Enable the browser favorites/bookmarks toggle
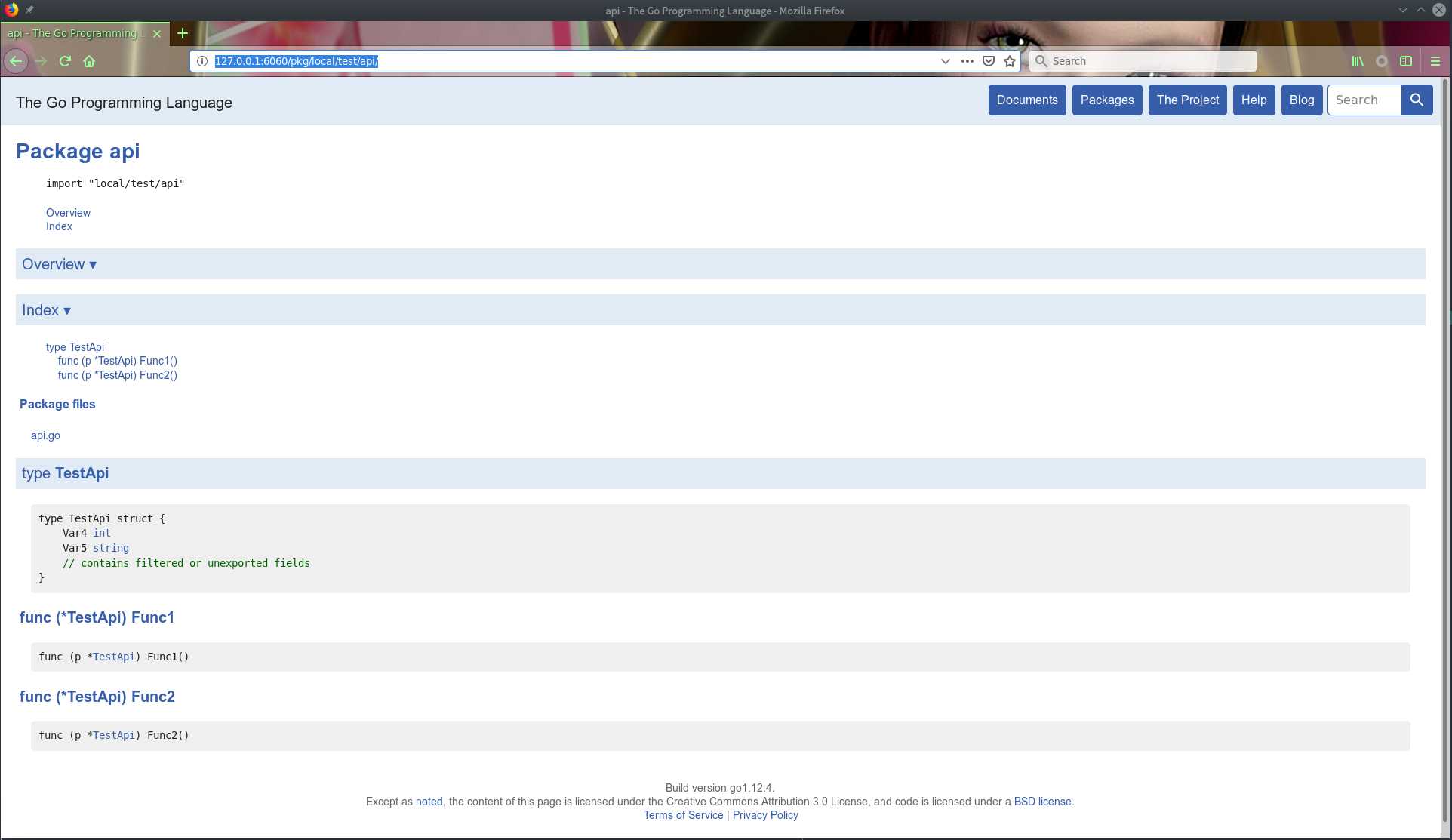The width and height of the screenshot is (1452, 840). point(1010,61)
